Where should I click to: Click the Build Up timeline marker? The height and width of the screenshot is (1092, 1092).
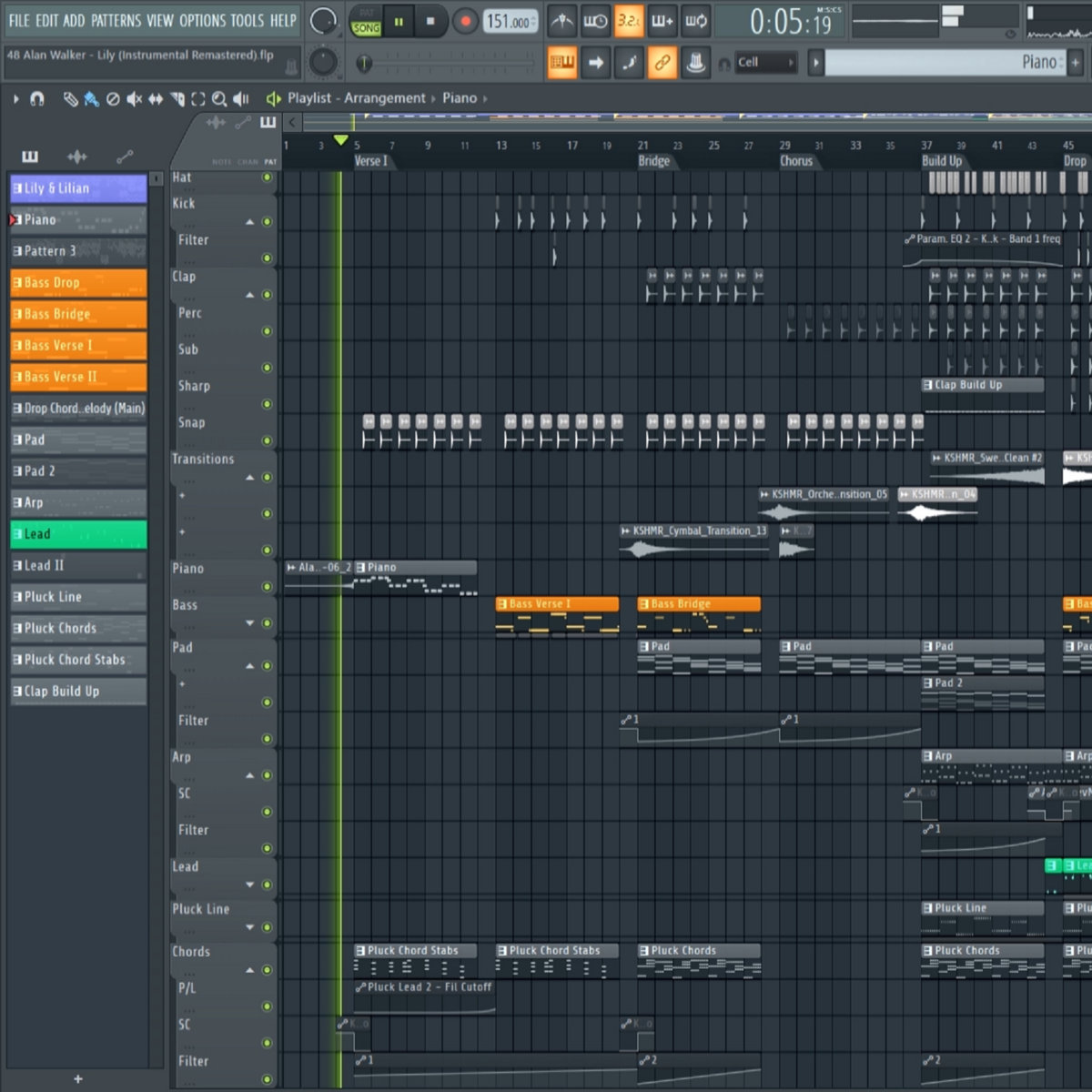pos(942,161)
